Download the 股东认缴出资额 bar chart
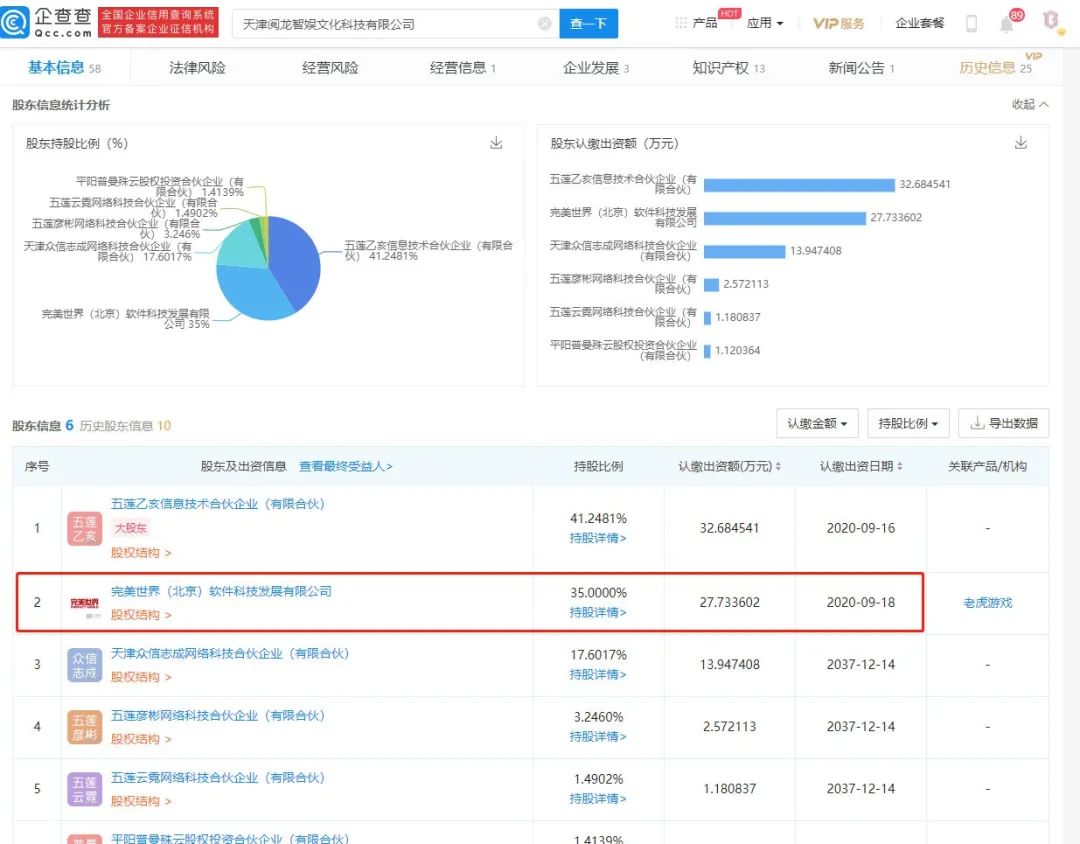This screenshot has height=844, width=1080. [1021, 143]
